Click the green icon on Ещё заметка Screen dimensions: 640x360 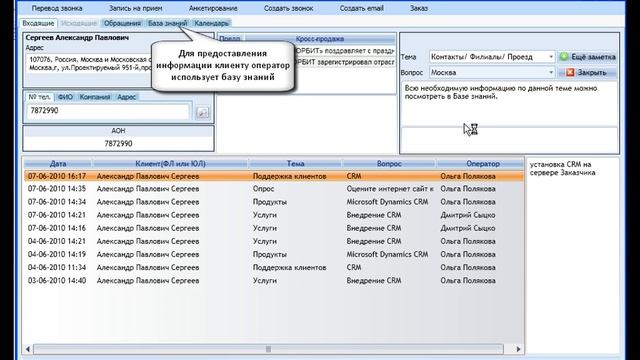564,57
